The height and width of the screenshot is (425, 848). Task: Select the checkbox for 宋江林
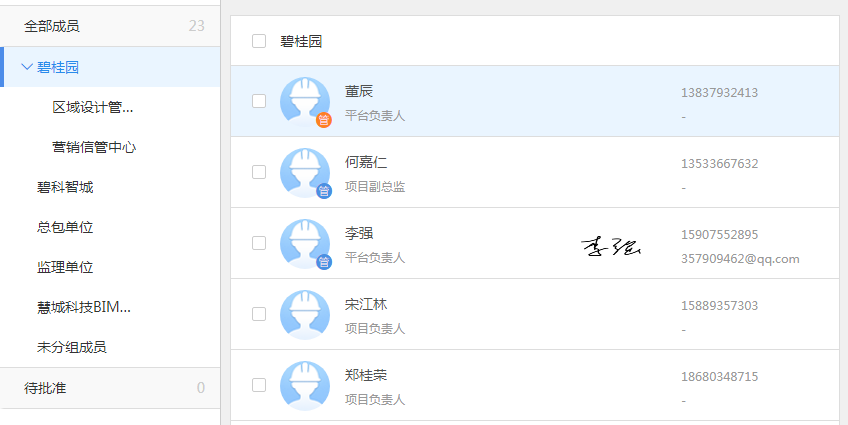point(259,313)
